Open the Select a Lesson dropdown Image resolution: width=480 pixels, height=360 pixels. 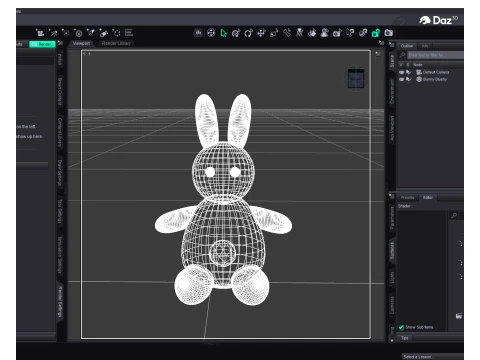(432, 357)
